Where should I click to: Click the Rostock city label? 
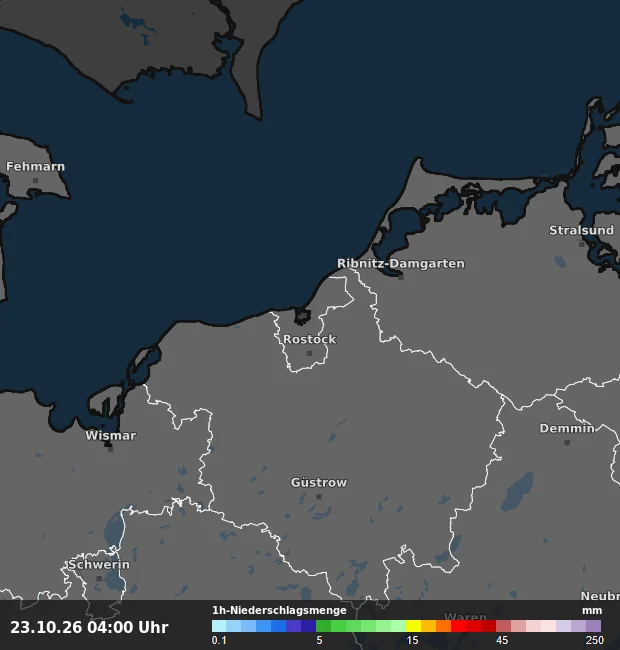[310, 339]
